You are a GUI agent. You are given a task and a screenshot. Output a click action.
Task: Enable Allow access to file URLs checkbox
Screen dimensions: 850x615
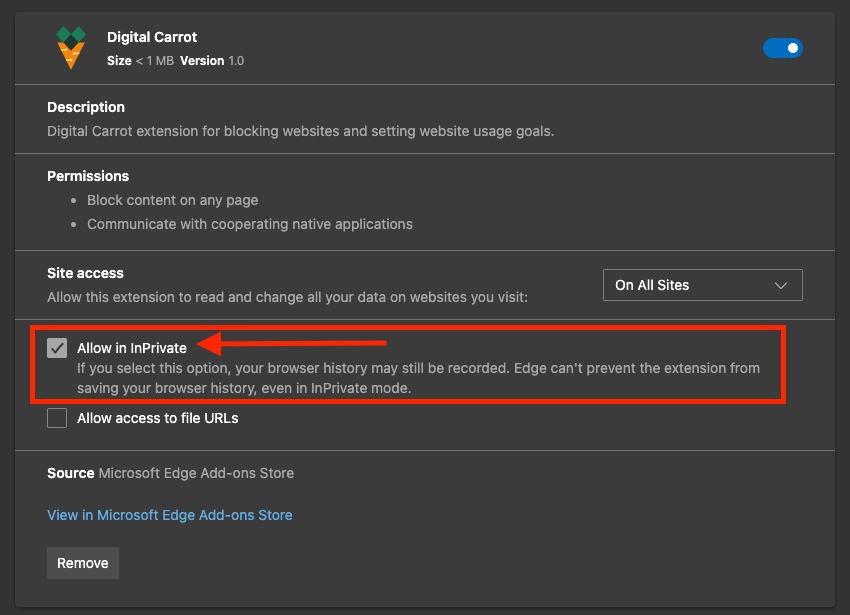coord(57,418)
